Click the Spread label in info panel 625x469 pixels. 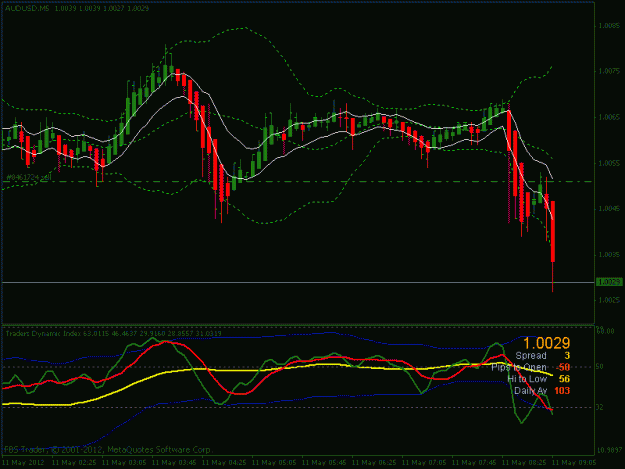pos(531,355)
